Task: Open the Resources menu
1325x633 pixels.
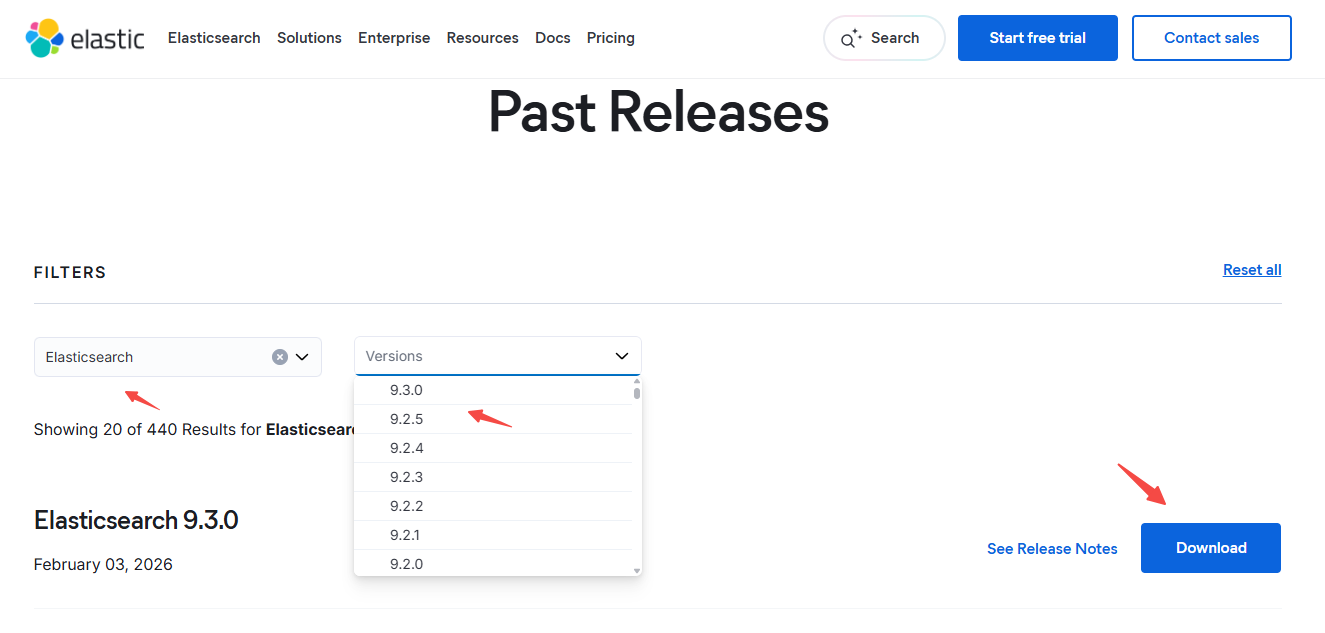Action: 482,38
